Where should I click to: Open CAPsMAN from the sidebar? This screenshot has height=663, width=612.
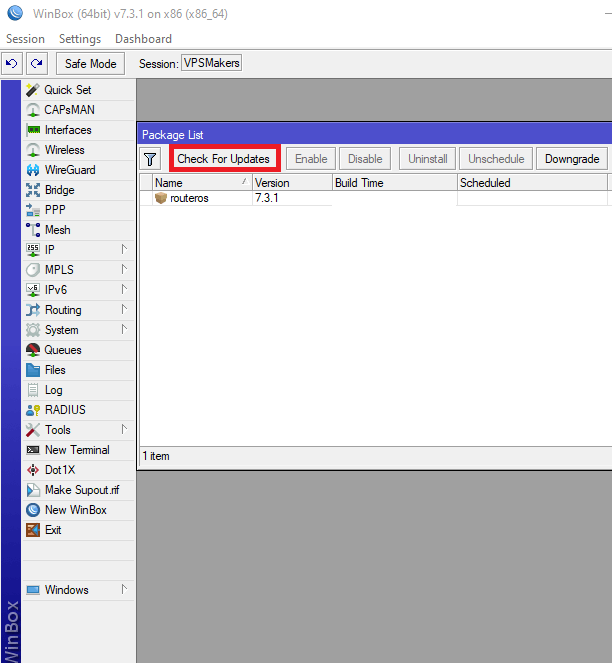pyautogui.click(x=79, y=110)
